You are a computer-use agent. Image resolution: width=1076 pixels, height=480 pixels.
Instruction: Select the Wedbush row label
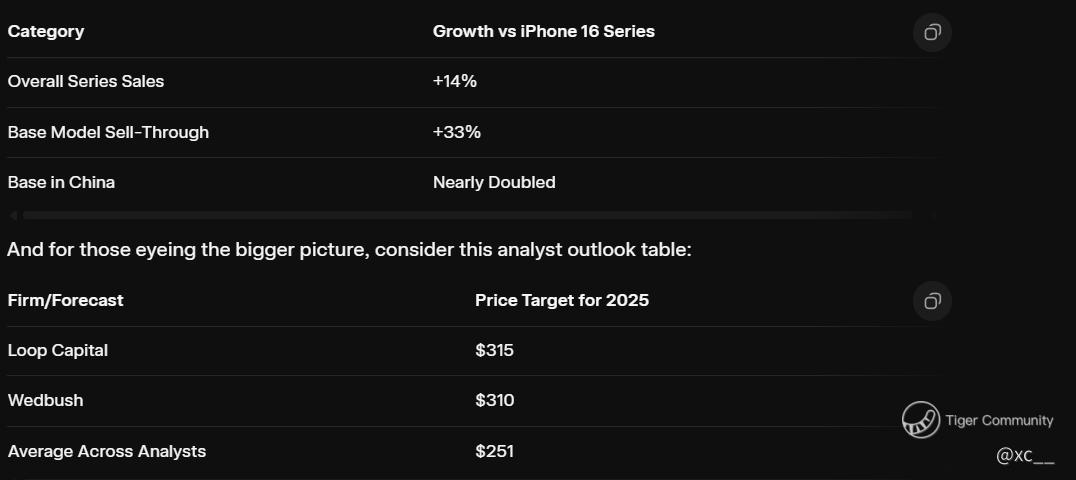(45, 400)
